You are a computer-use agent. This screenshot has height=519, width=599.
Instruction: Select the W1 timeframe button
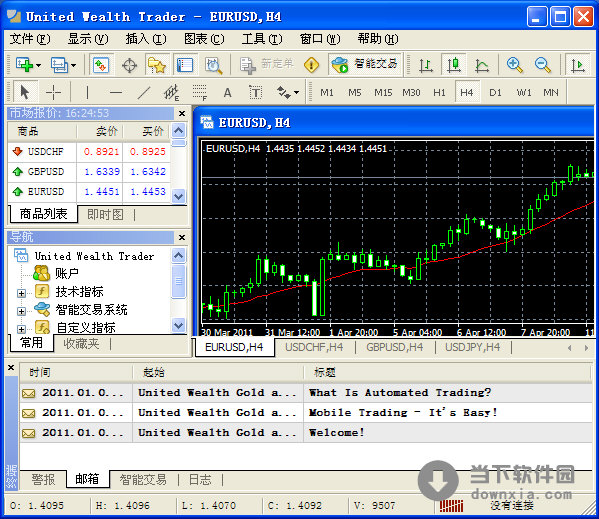523,92
